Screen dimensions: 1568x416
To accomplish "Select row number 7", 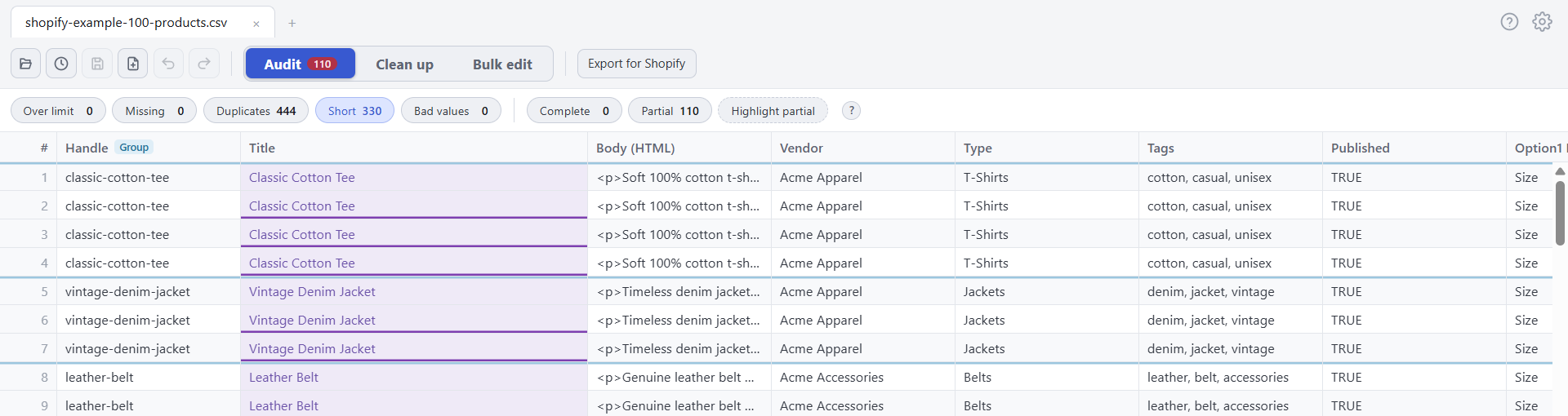I will [x=29, y=348].
